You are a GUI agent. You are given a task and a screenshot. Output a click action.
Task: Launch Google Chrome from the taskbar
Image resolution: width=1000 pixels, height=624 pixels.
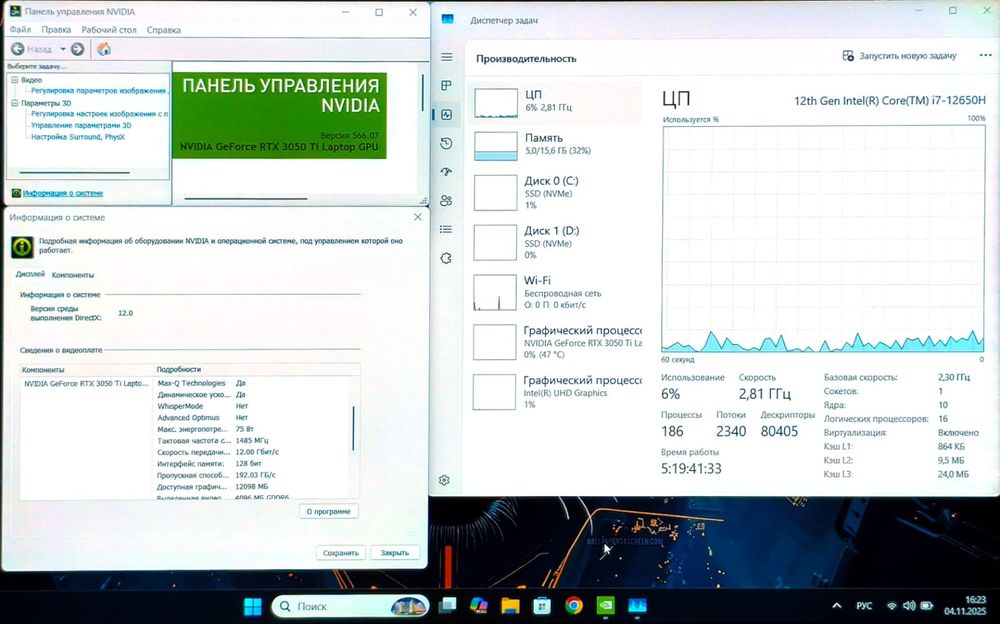tap(573, 605)
